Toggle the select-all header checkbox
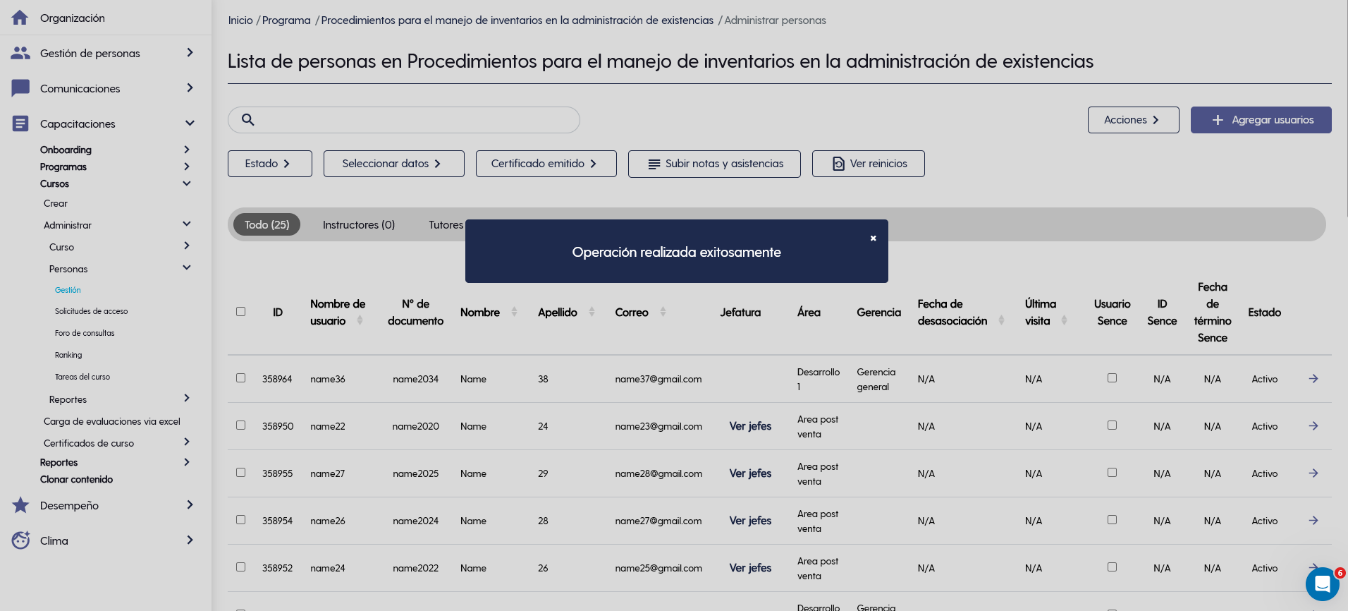 [x=240, y=312]
